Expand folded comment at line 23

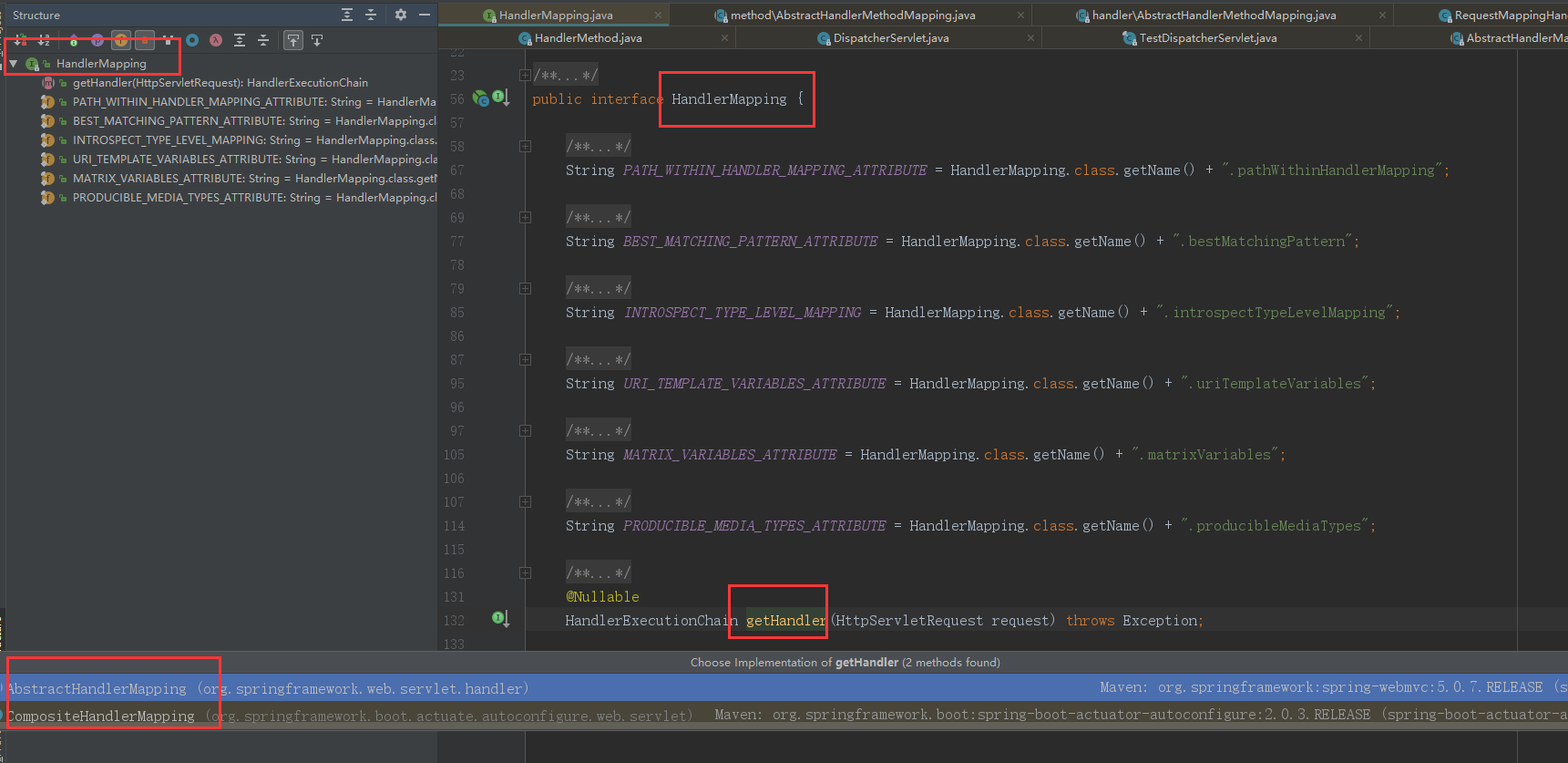pyautogui.click(x=525, y=75)
